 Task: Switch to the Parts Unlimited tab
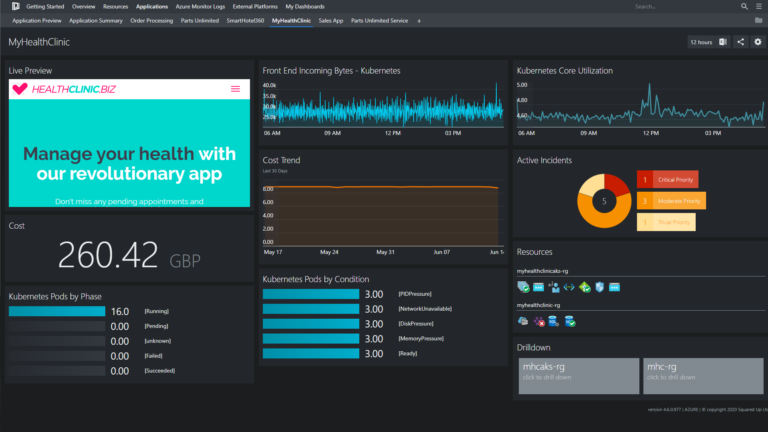[x=200, y=21]
